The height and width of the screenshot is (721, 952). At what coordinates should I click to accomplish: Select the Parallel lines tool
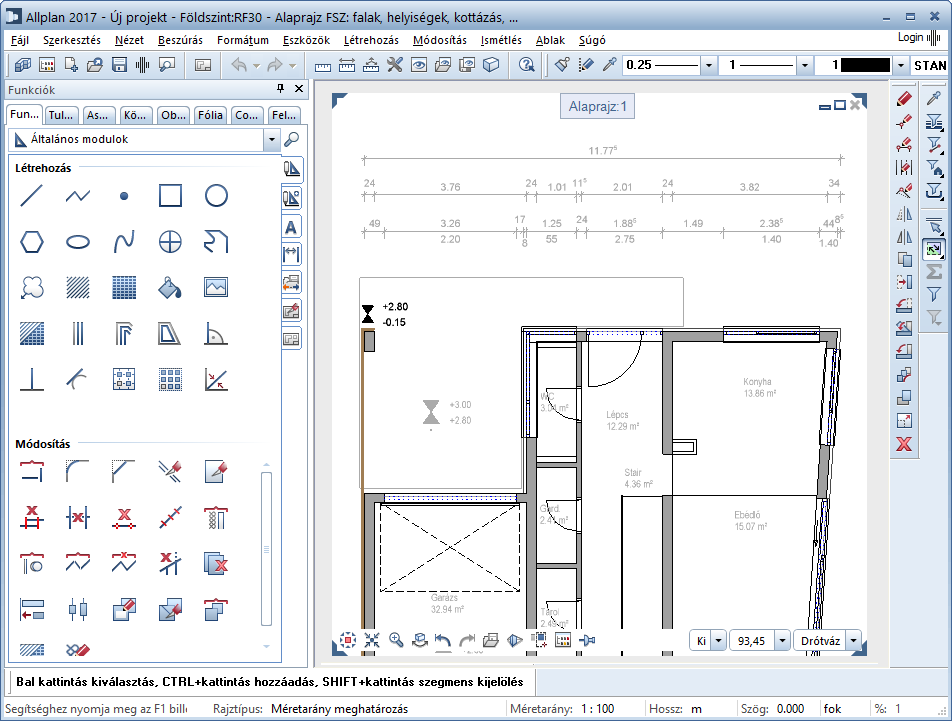(78, 334)
